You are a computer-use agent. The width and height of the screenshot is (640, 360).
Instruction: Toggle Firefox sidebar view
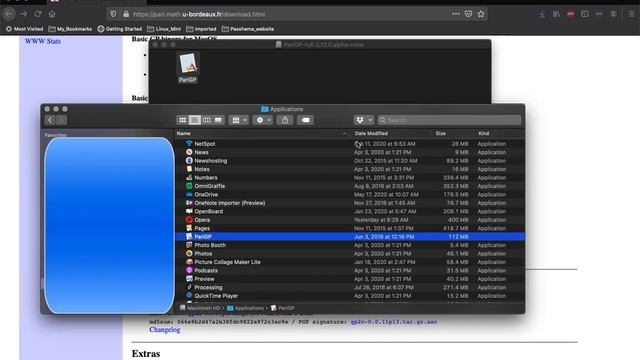[x=584, y=14]
